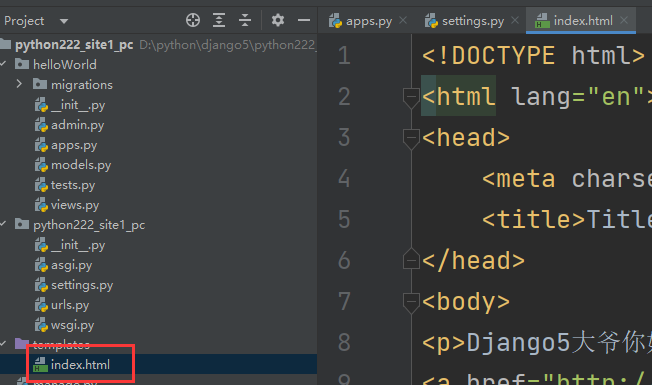Hide the Project panel with the minus icon

click(x=304, y=20)
